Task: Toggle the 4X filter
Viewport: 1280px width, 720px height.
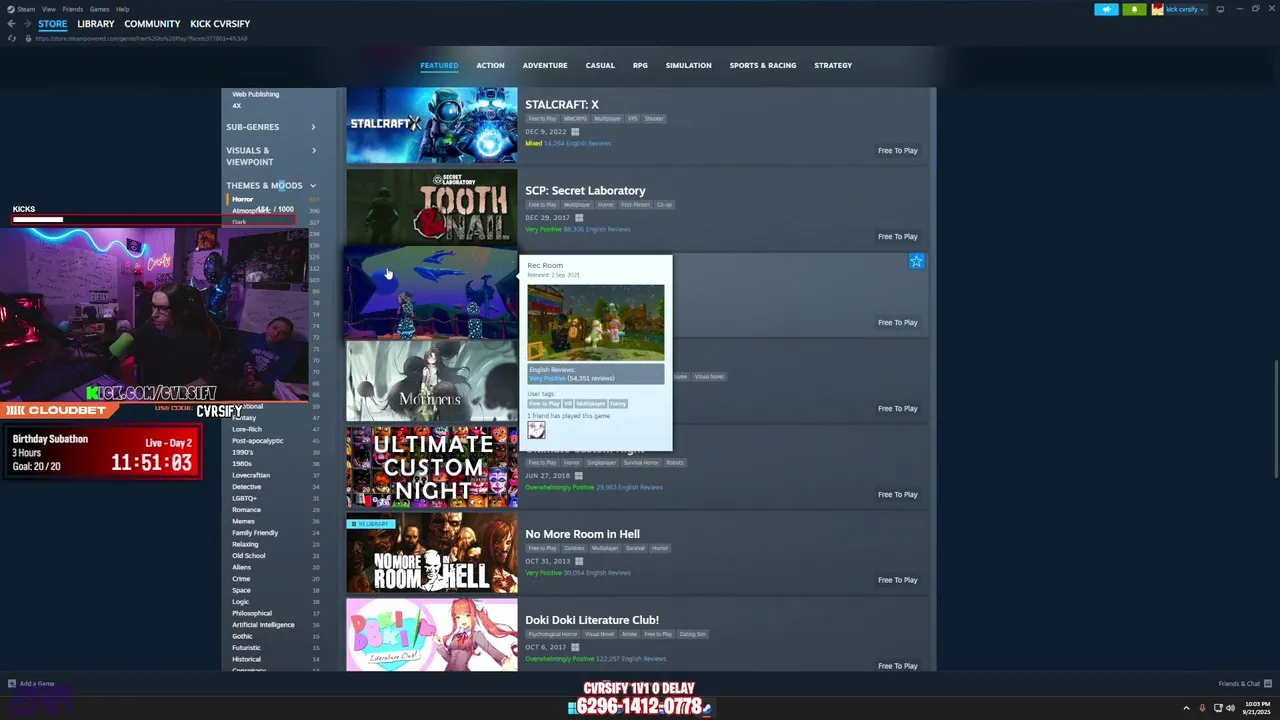Action: coord(237,105)
